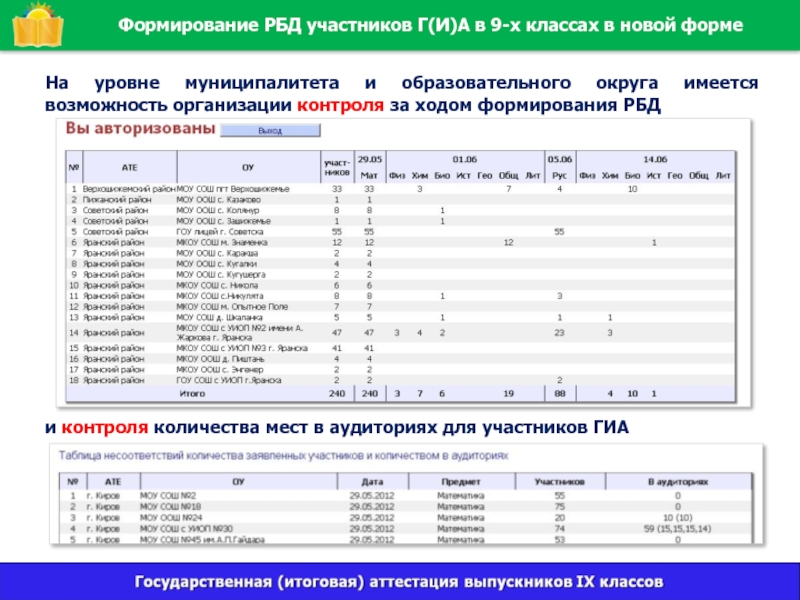Select row 'МОУ ООШ с. Кугушерга'
This screenshot has height=600, width=800.
pyautogui.click(x=401, y=274)
